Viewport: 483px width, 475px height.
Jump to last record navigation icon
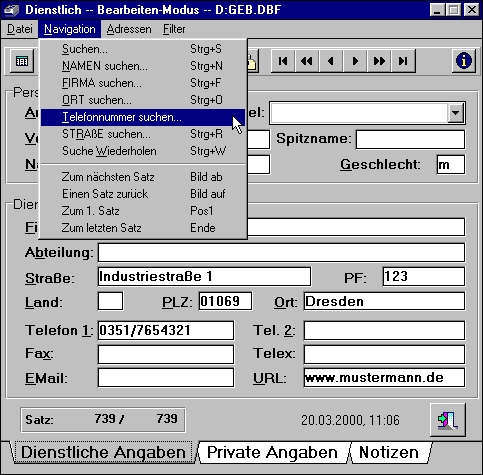(403, 61)
